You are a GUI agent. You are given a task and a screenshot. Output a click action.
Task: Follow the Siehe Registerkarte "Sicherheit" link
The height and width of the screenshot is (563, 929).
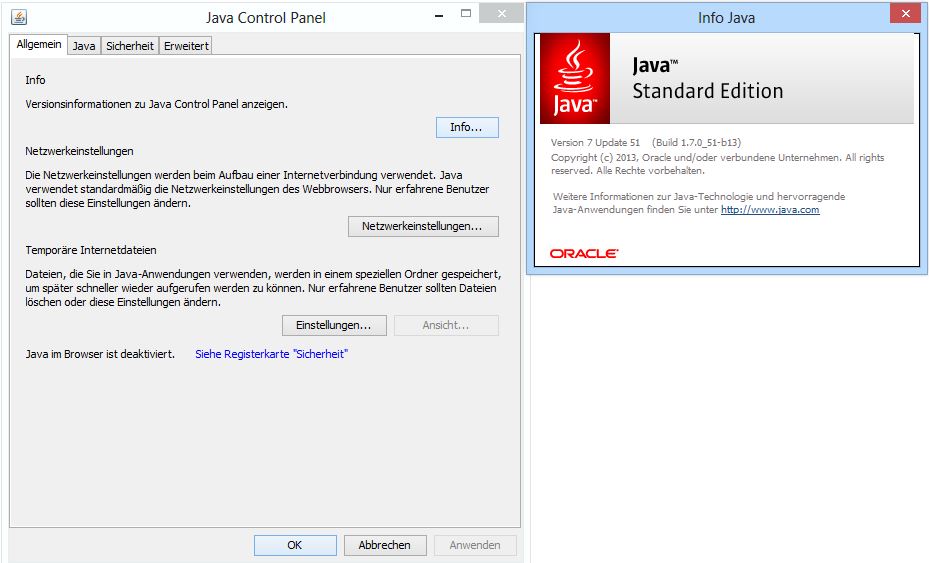click(x=271, y=354)
